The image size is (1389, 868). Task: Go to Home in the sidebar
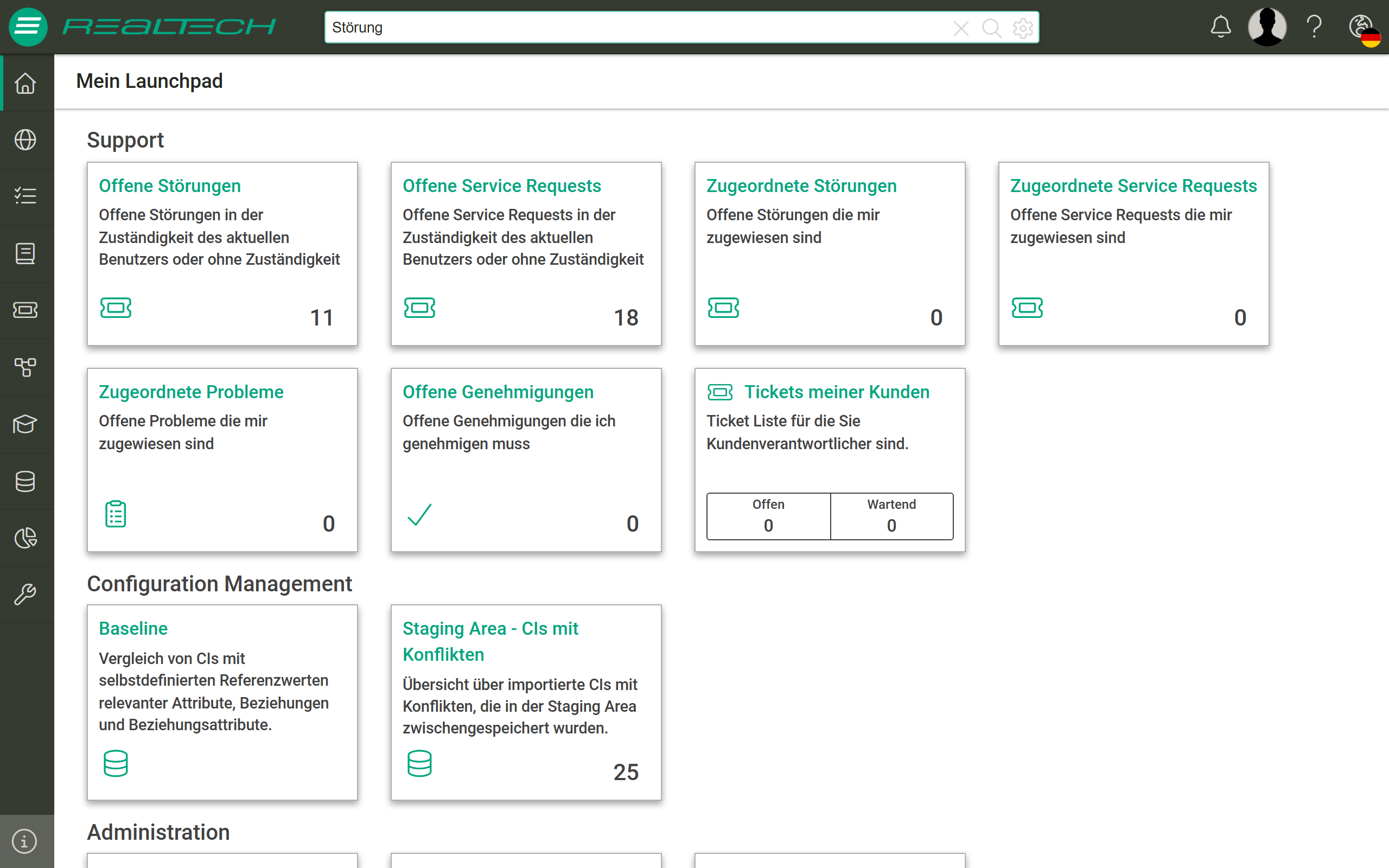(26, 82)
